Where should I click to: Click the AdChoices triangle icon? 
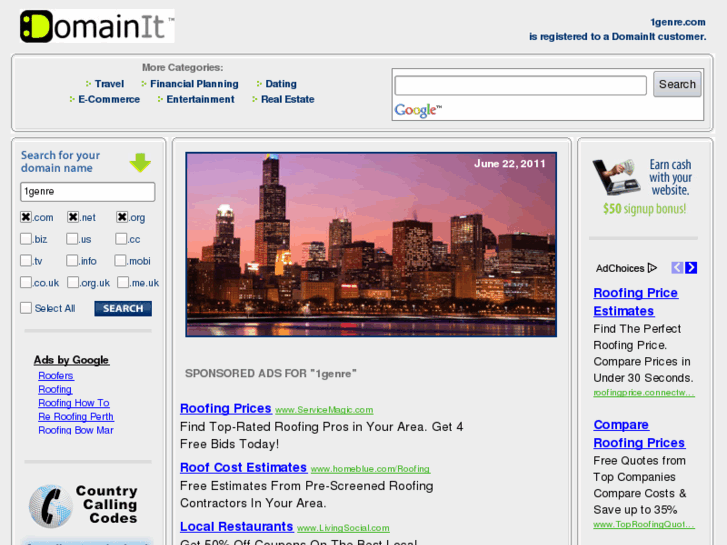click(652, 268)
